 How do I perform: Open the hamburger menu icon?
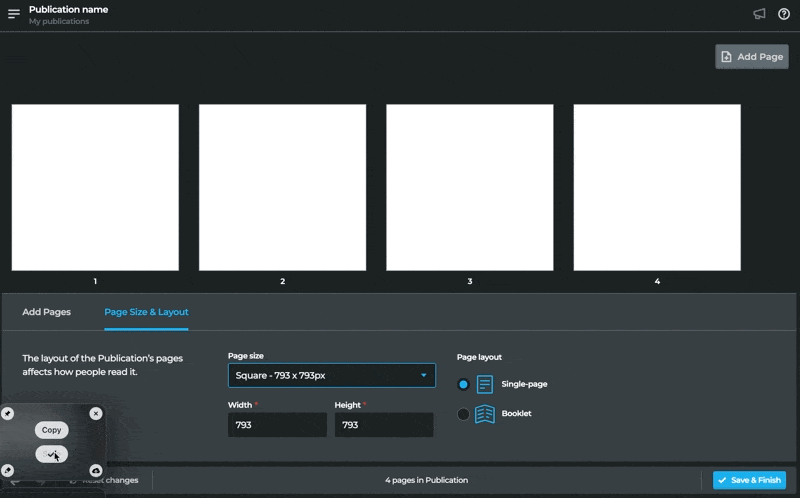[14, 14]
